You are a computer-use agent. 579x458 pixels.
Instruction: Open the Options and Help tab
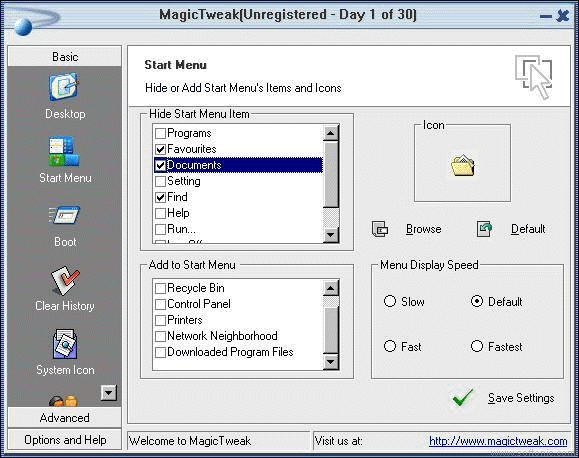[65, 440]
